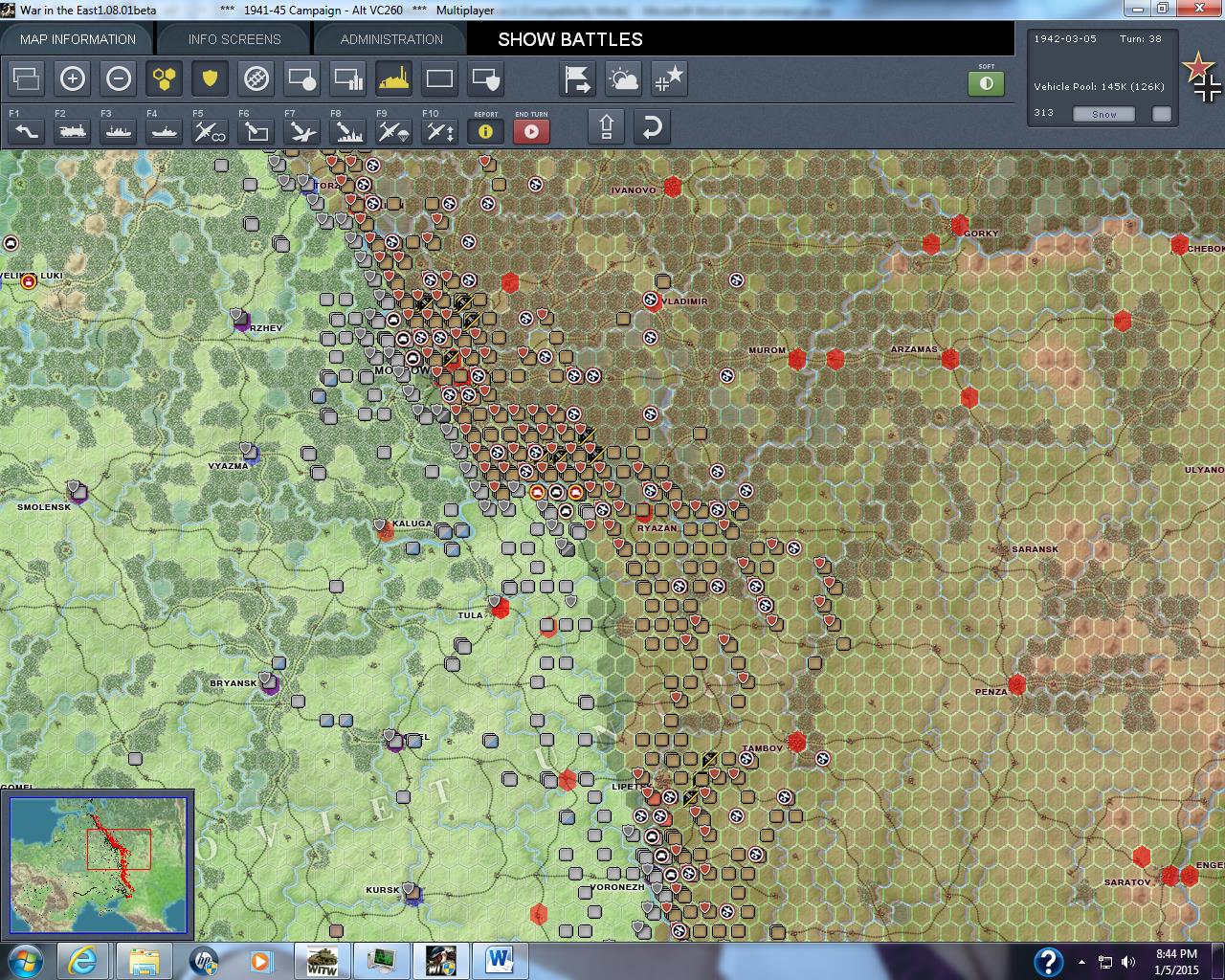Click the Bryansk city marker
The height and width of the screenshot is (980, 1225).
(x=270, y=682)
